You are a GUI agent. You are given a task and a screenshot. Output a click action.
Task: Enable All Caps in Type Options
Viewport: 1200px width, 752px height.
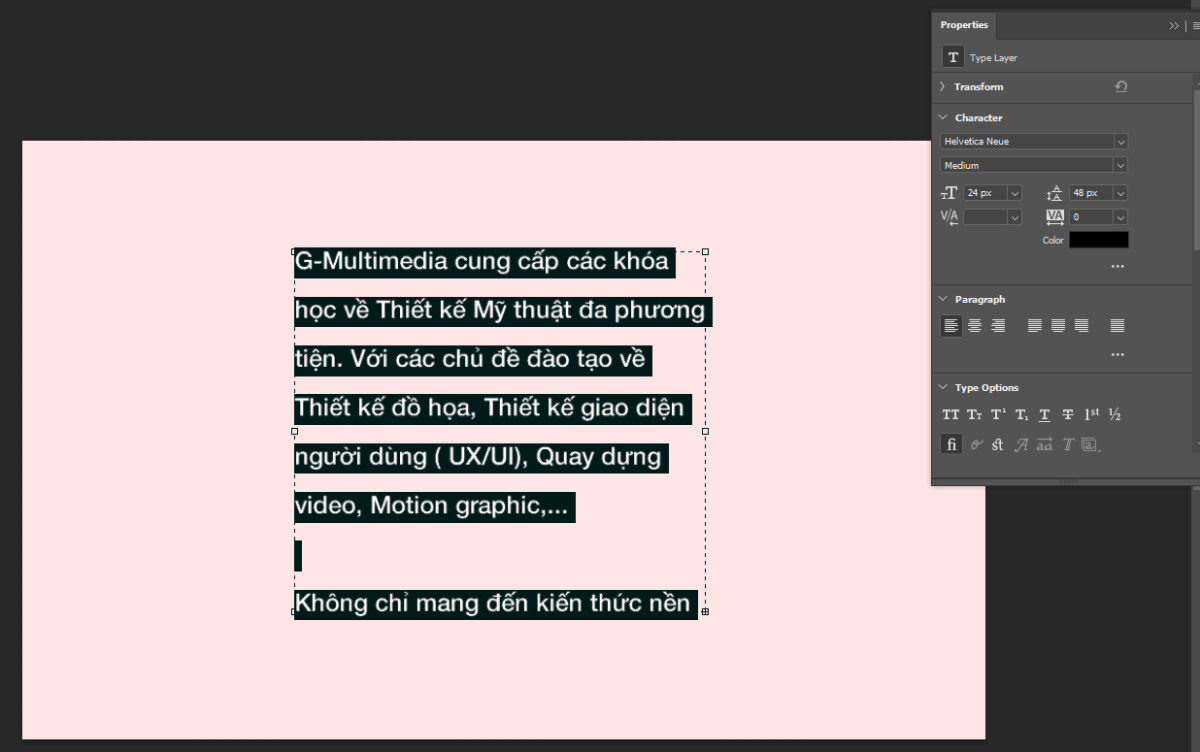tap(950, 414)
